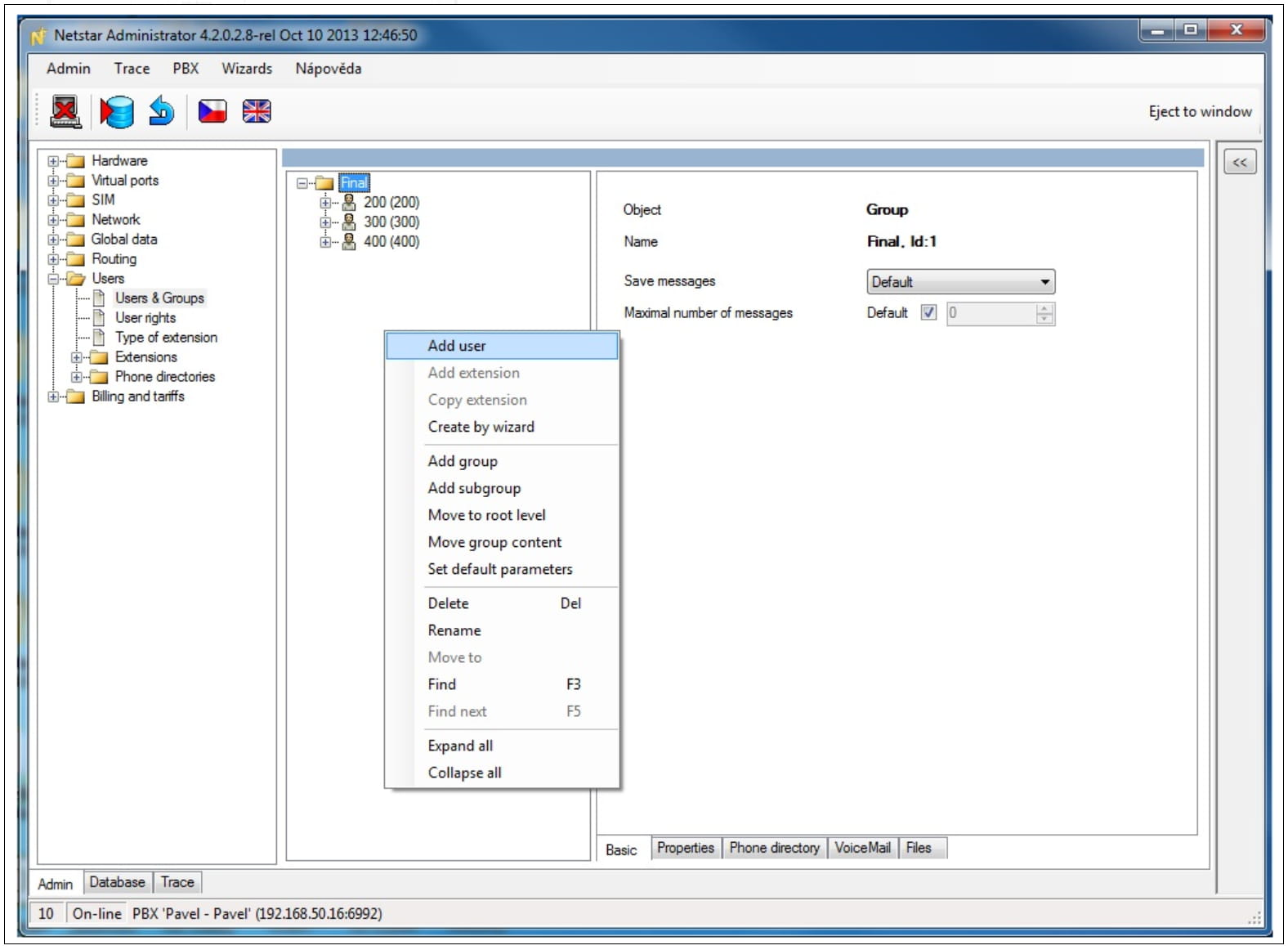This screenshot has height=950, width=1288.
Task: Click the Virtual ports folder icon
Action: tap(76, 181)
